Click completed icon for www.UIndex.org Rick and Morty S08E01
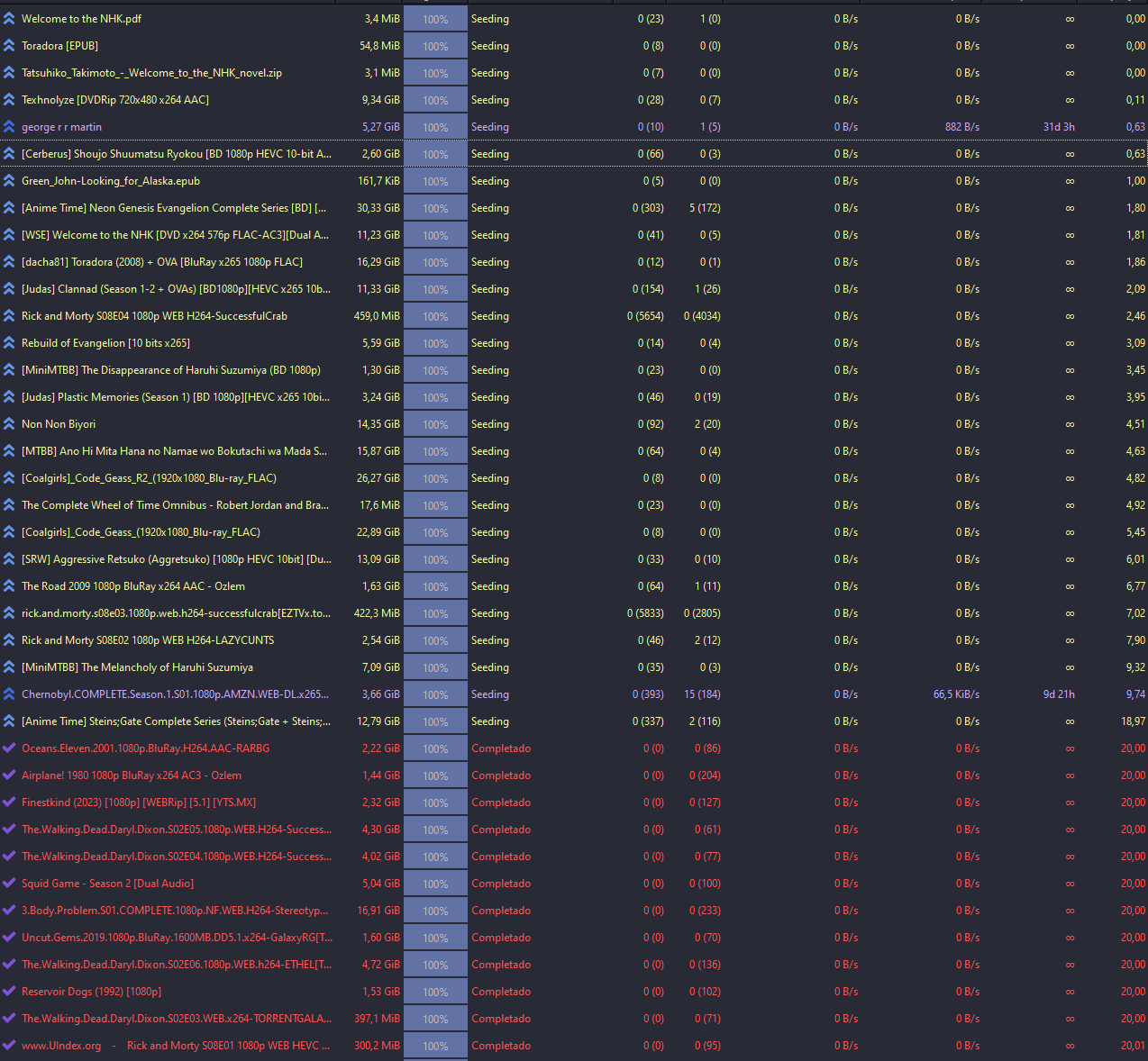1148x1061 pixels. [x=9, y=1046]
